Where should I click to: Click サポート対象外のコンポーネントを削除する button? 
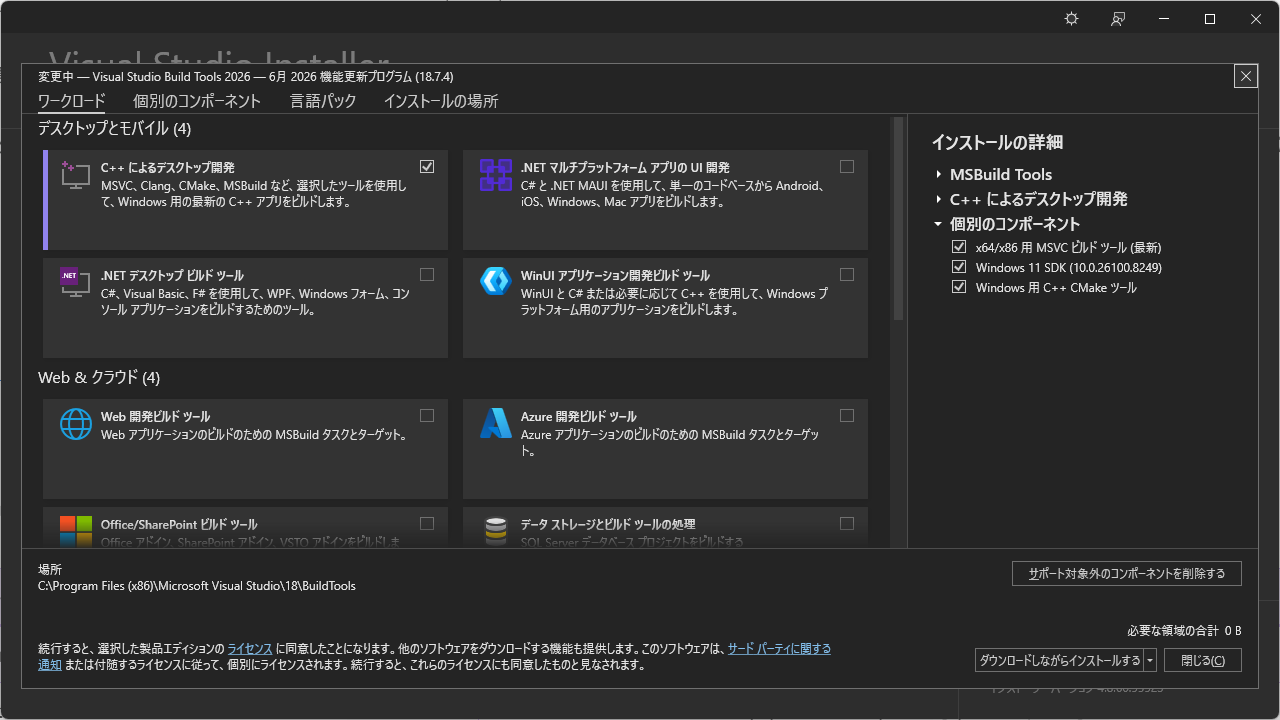click(x=1127, y=574)
